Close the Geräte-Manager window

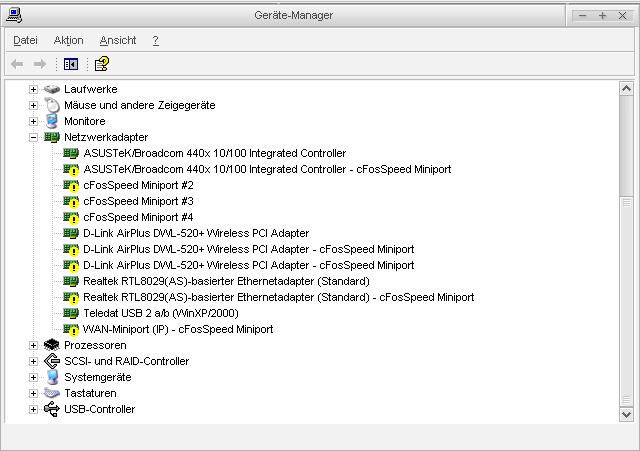(622, 16)
